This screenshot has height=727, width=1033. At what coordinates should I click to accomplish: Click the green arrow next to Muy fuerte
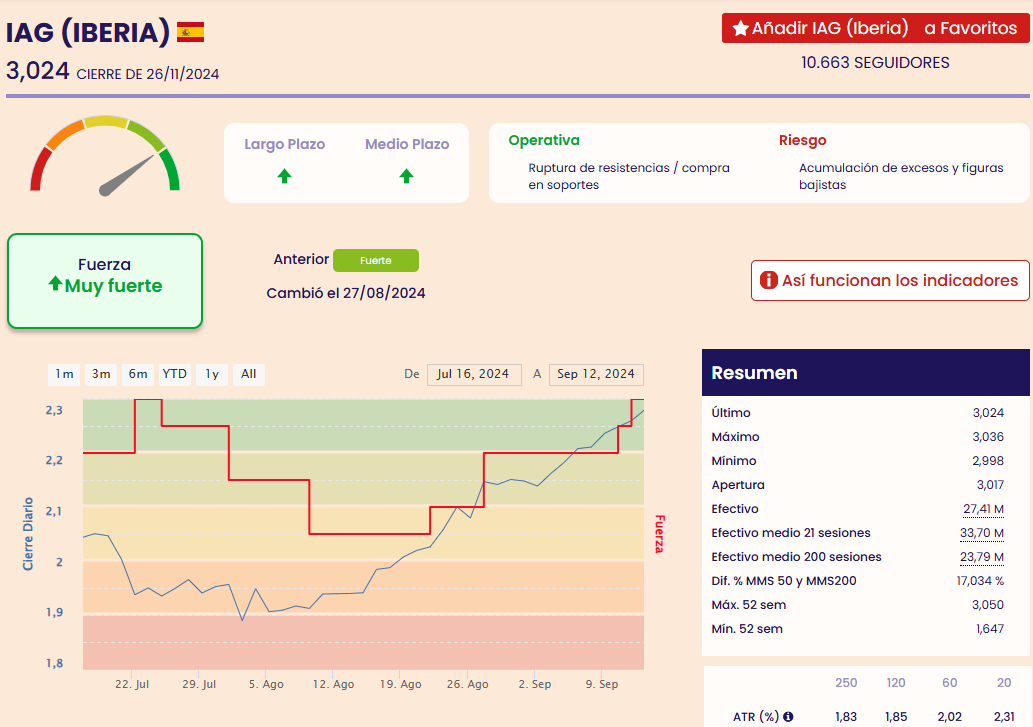point(55,285)
